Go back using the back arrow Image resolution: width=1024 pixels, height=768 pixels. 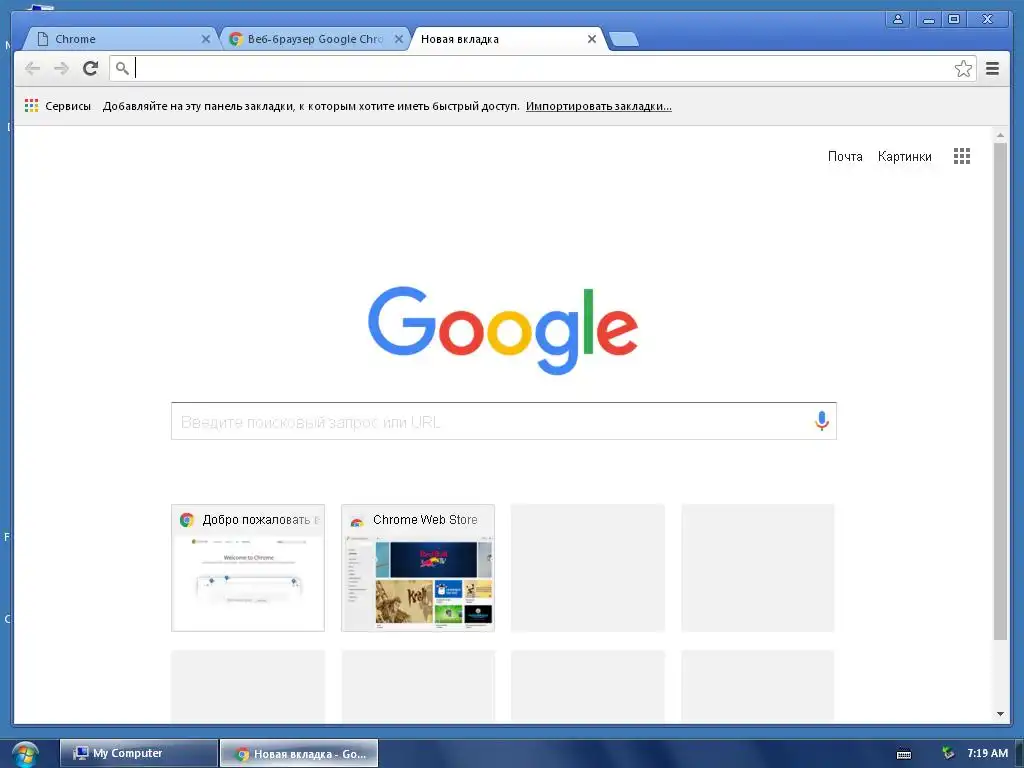(x=32, y=69)
